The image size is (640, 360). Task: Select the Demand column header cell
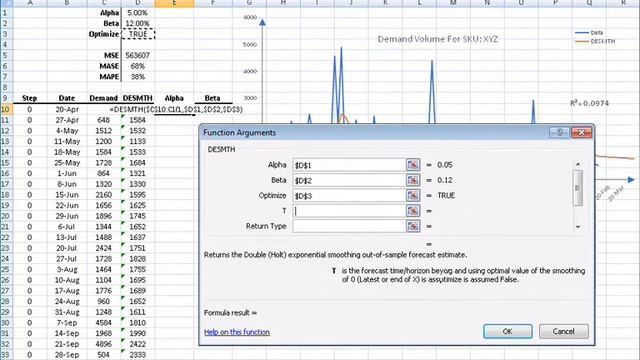click(x=104, y=98)
